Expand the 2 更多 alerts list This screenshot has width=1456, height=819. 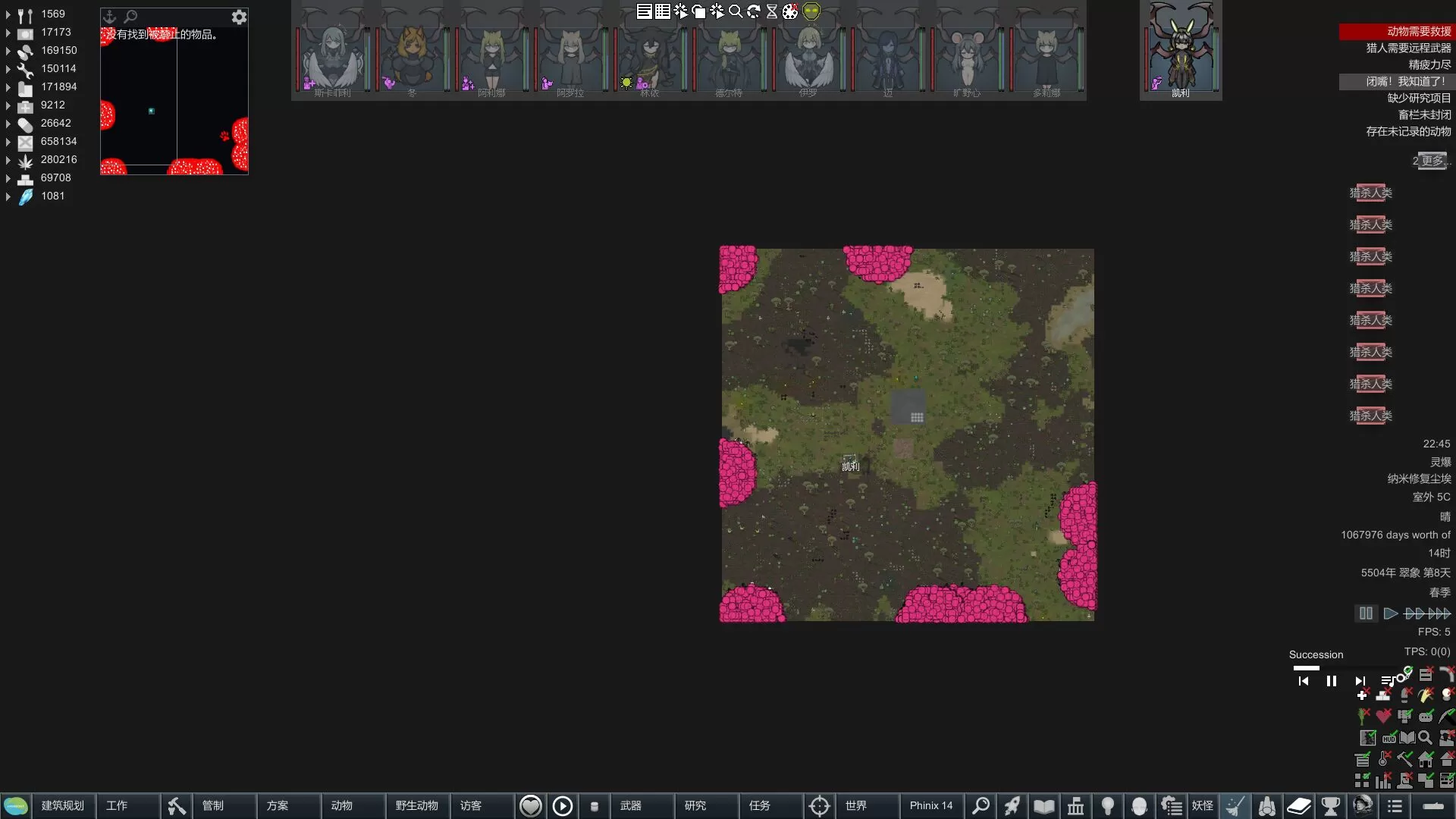1430,161
